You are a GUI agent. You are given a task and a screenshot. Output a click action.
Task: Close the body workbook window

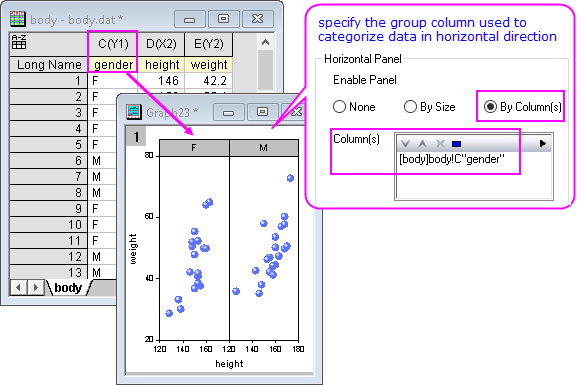(258, 19)
